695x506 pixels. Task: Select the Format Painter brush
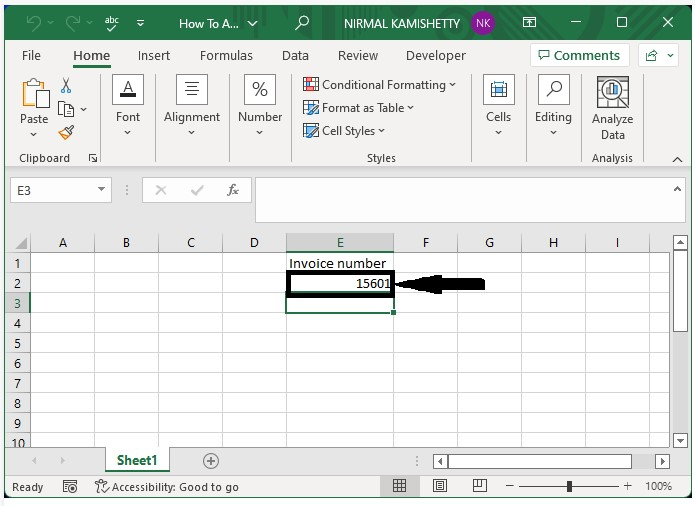coord(66,132)
